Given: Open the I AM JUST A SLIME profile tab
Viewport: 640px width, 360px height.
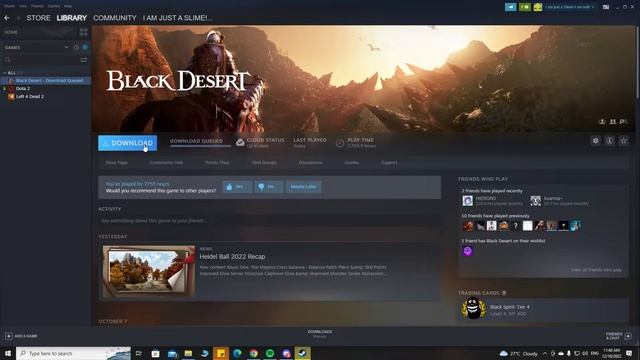Looking at the screenshot, I should pos(178,18).
